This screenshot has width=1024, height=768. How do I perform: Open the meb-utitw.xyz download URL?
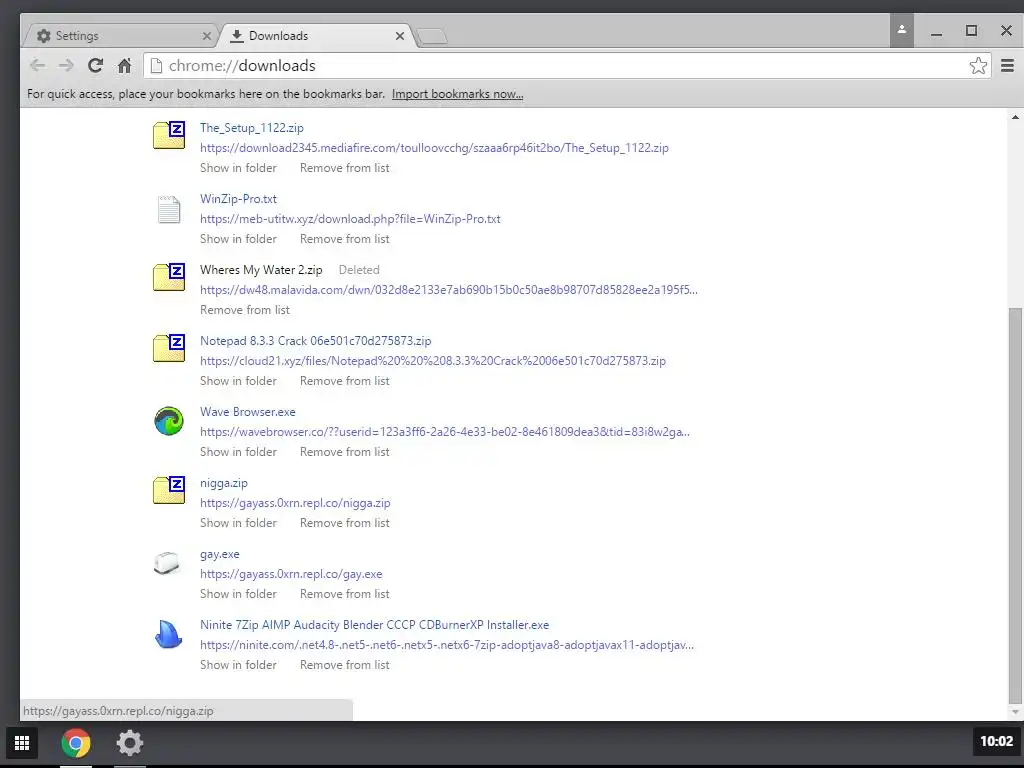350,219
